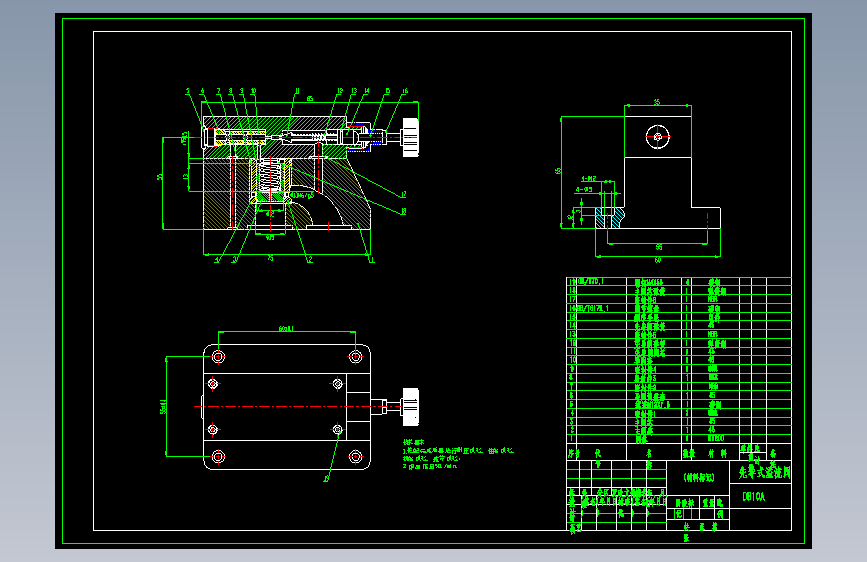Viewport: 867px width, 562px height.
Task: Click the HT200 material cell in parts list
Action: 715,438
